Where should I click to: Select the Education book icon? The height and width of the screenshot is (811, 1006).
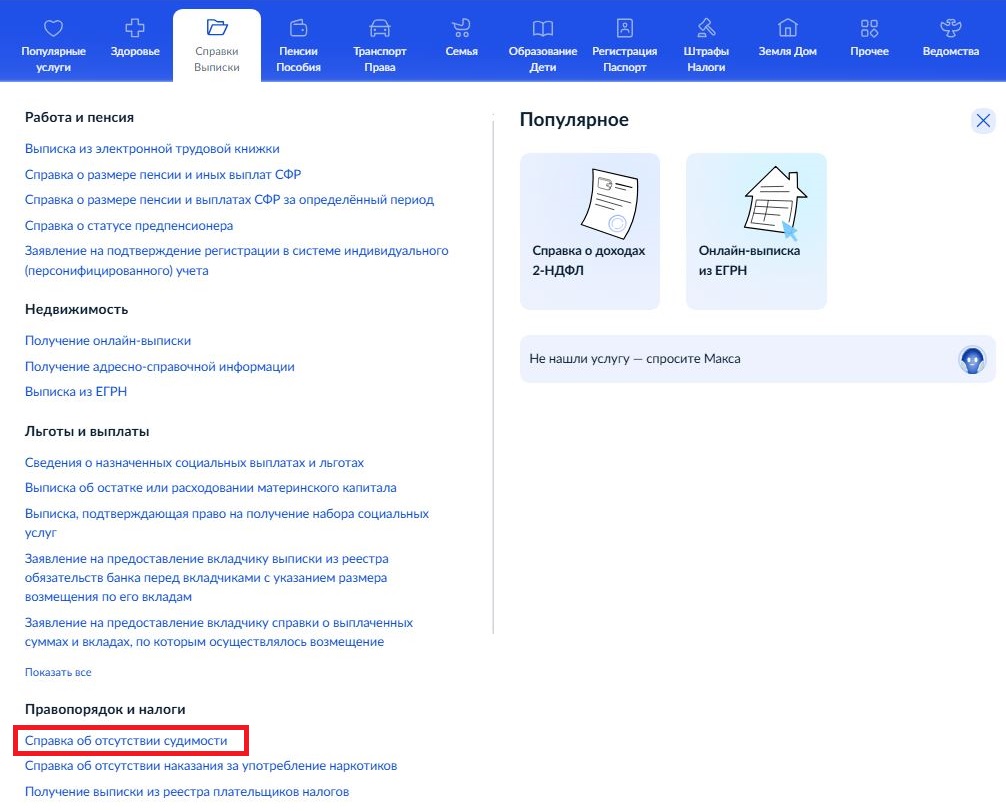[542, 28]
